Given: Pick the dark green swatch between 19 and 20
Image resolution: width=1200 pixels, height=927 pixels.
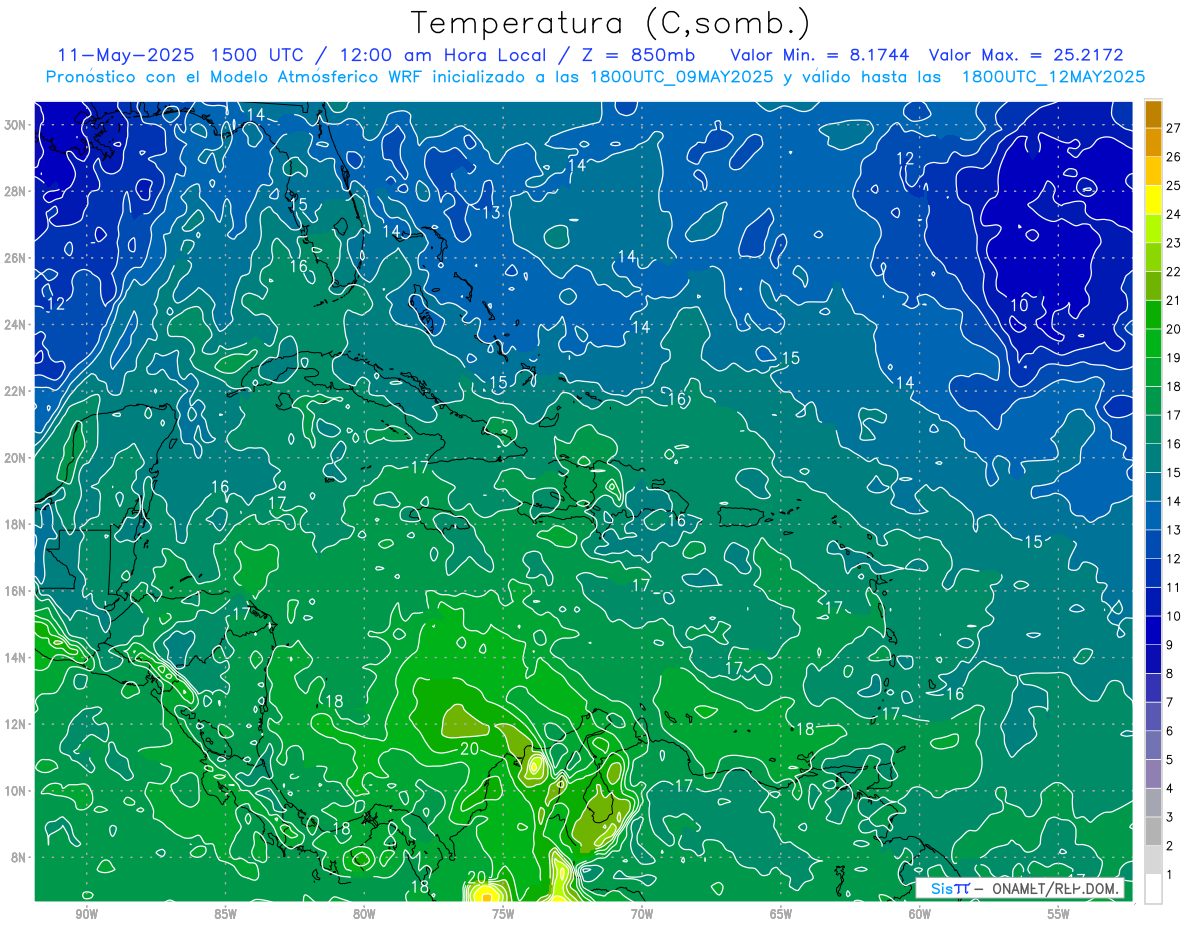Looking at the screenshot, I should click(1153, 343).
